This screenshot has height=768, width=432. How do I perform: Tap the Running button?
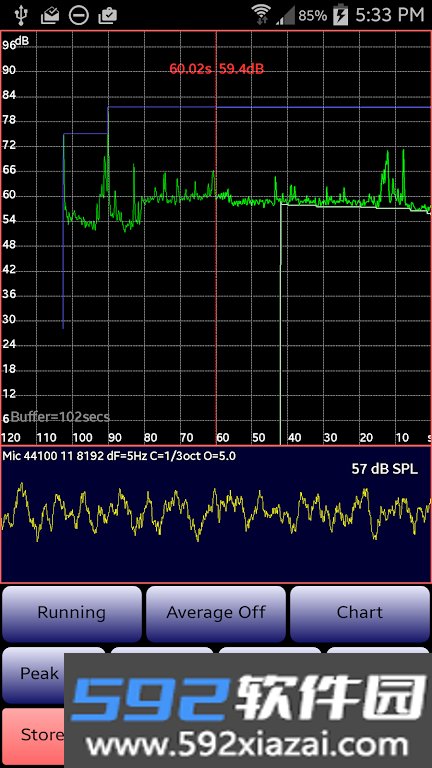[72, 614]
